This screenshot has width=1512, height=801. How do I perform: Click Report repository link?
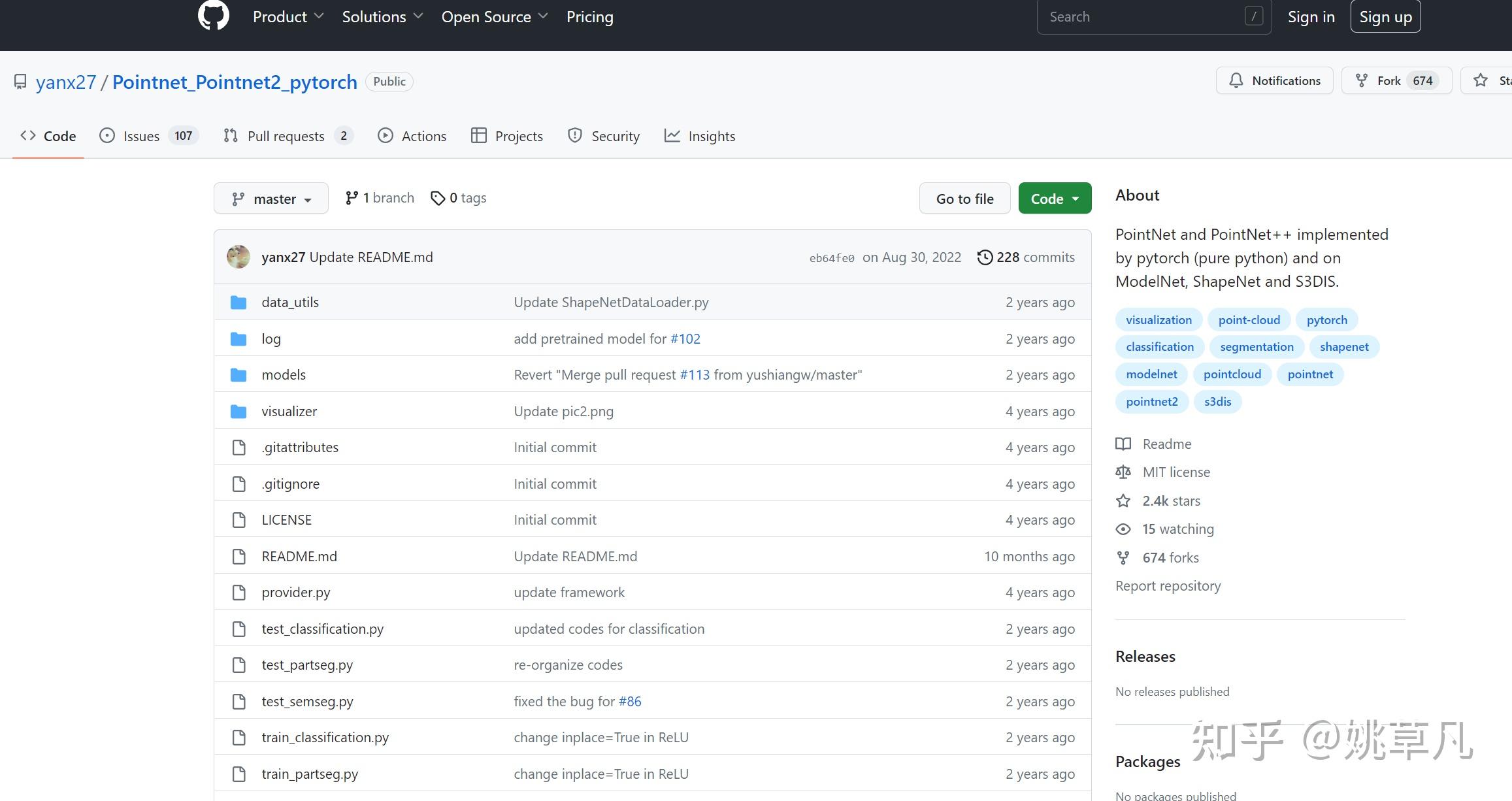(x=1168, y=586)
